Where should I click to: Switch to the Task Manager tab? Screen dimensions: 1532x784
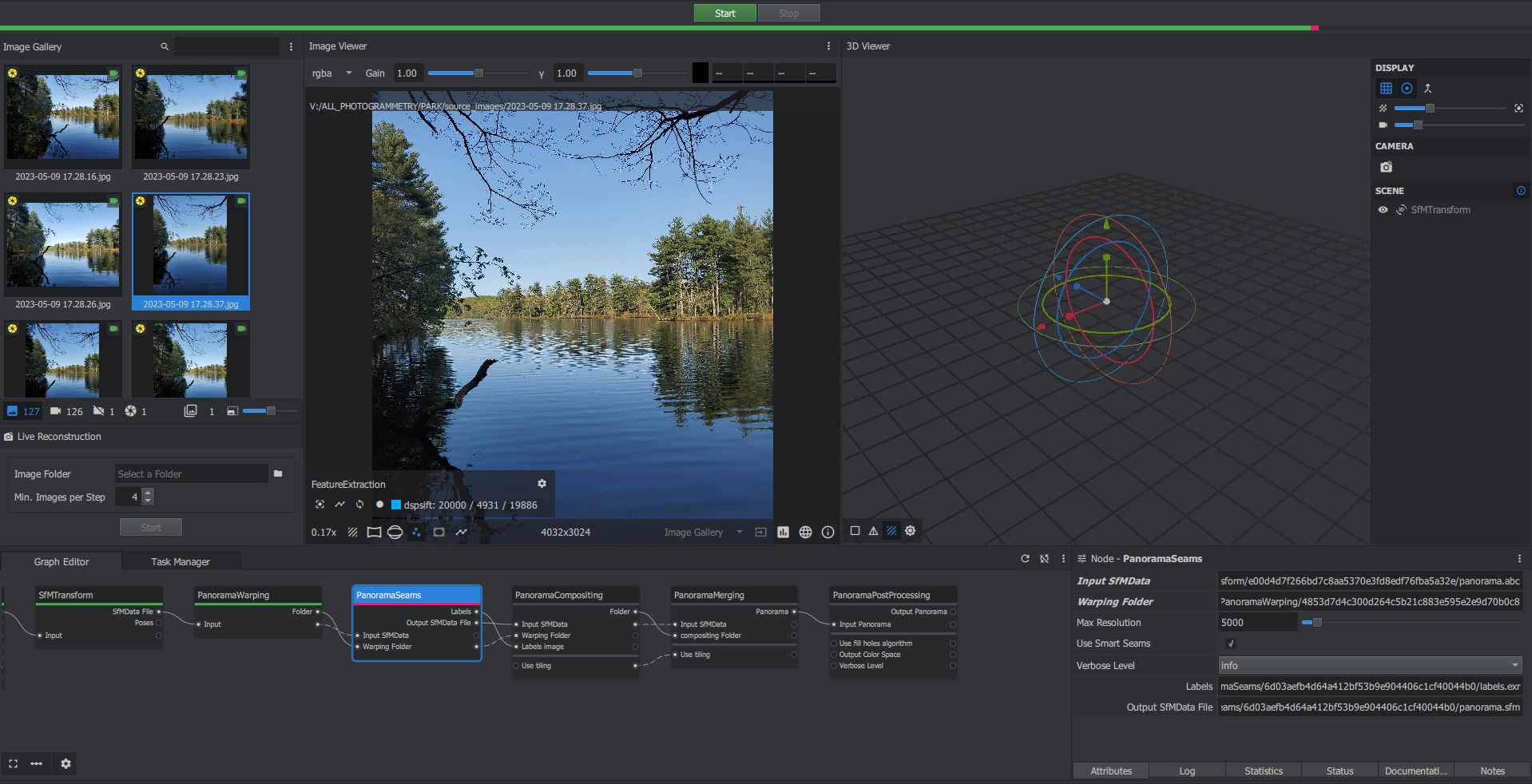click(x=181, y=562)
